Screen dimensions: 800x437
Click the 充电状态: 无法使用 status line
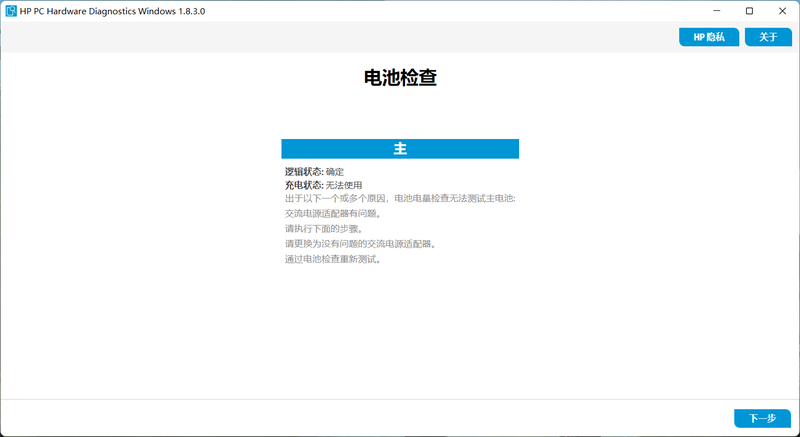(323, 185)
